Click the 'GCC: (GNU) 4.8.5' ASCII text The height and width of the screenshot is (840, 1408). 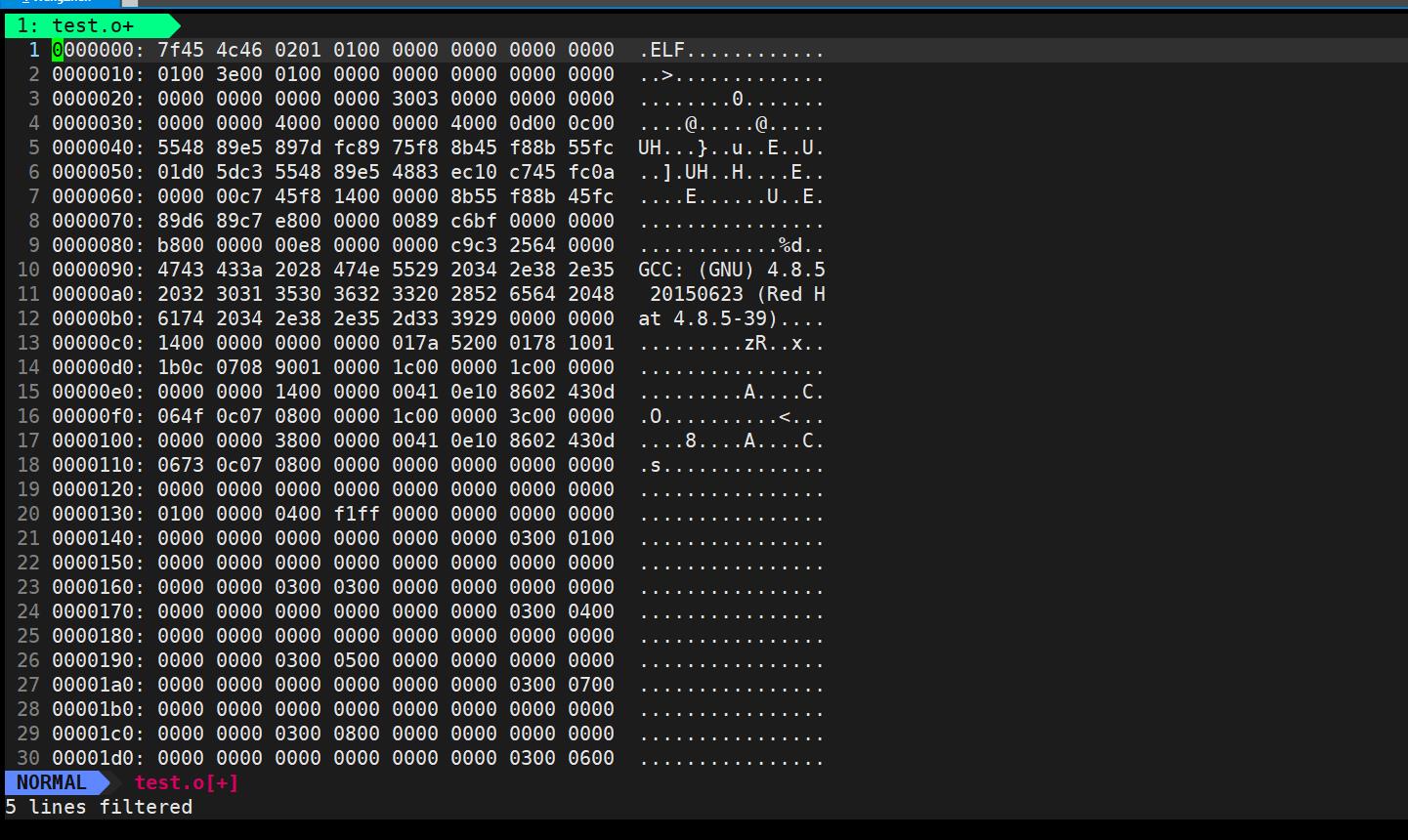click(732, 270)
